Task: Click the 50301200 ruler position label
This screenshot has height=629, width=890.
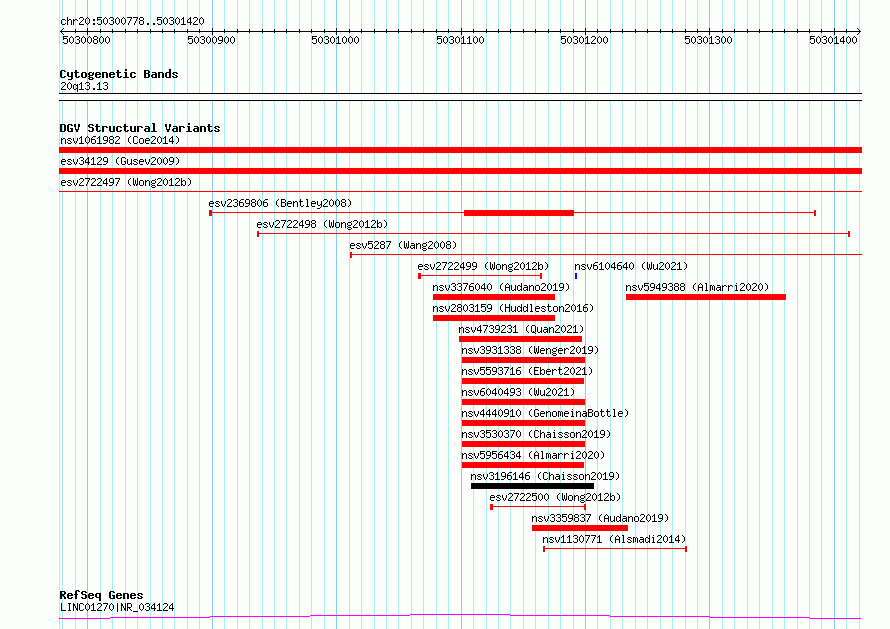Action: (x=584, y=40)
